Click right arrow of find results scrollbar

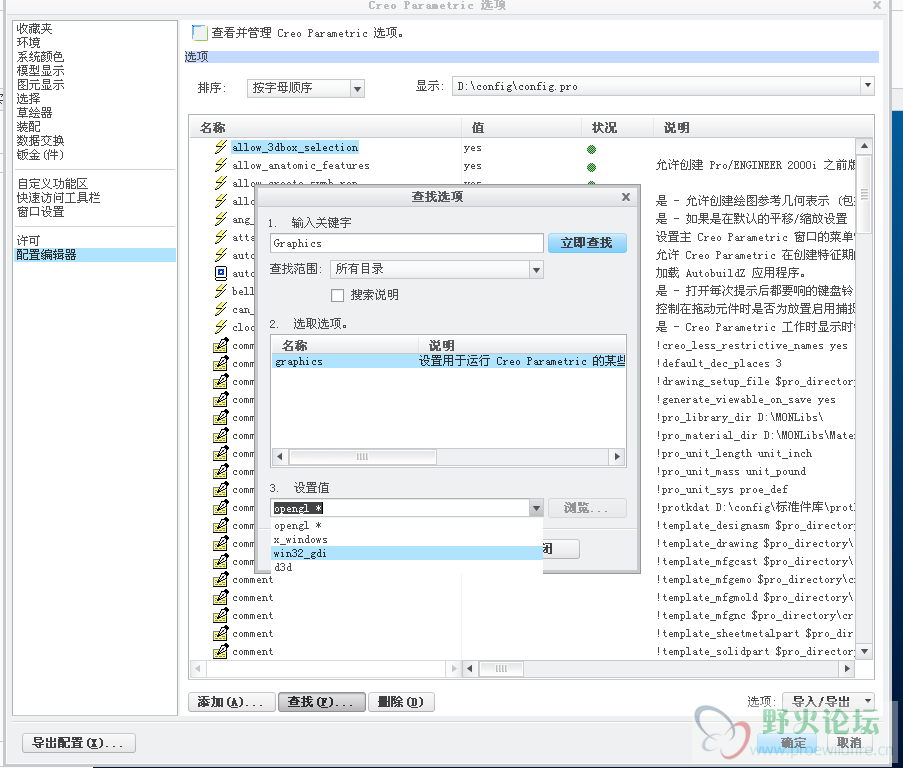[617, 457]
